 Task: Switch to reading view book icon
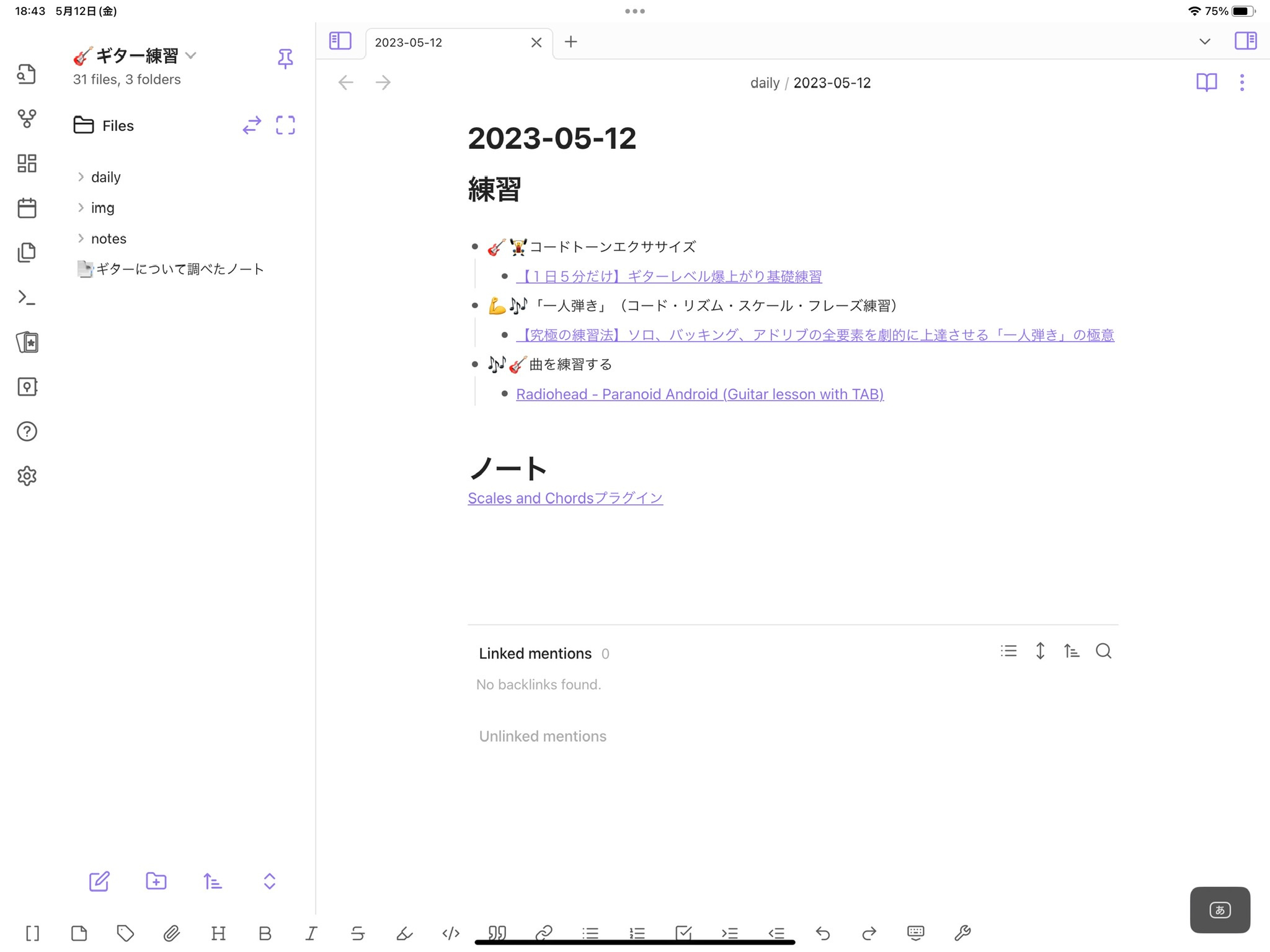[1206, 82]
